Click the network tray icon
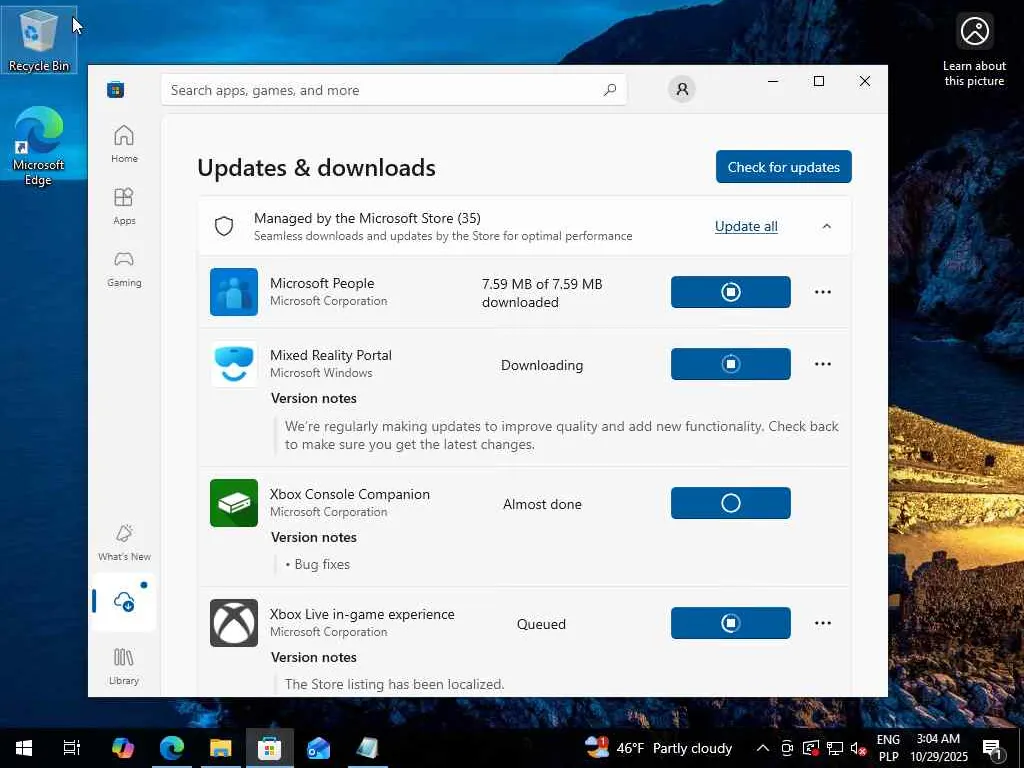1024x768 pixels. 835,749
